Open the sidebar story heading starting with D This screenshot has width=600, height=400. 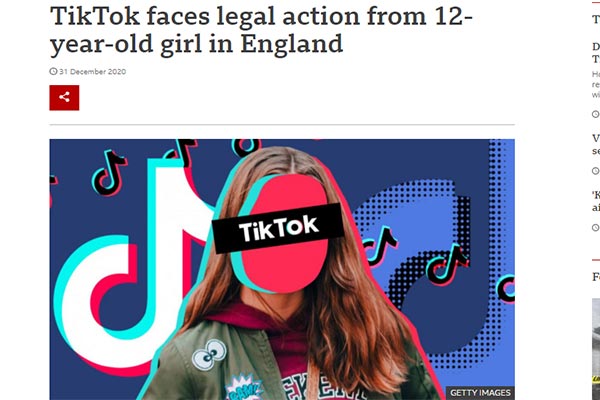coord(596,52)
